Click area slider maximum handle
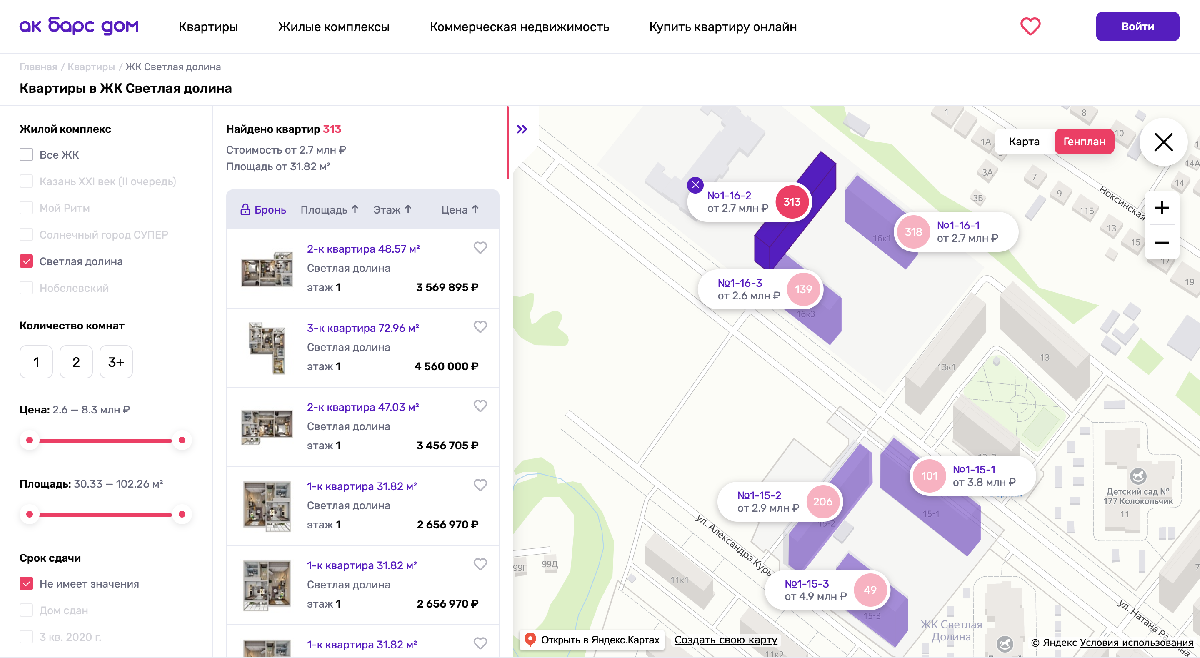This screenshot has width=1200, height=658. point(181,514)
